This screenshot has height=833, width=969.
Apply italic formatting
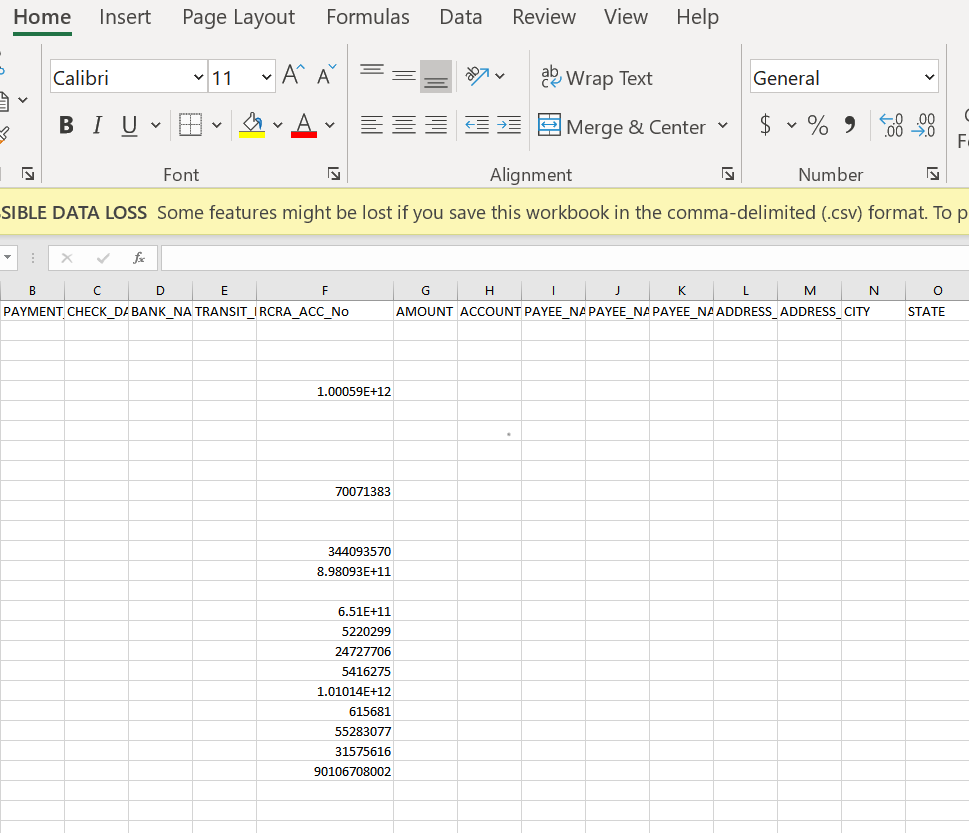point(96,124)
